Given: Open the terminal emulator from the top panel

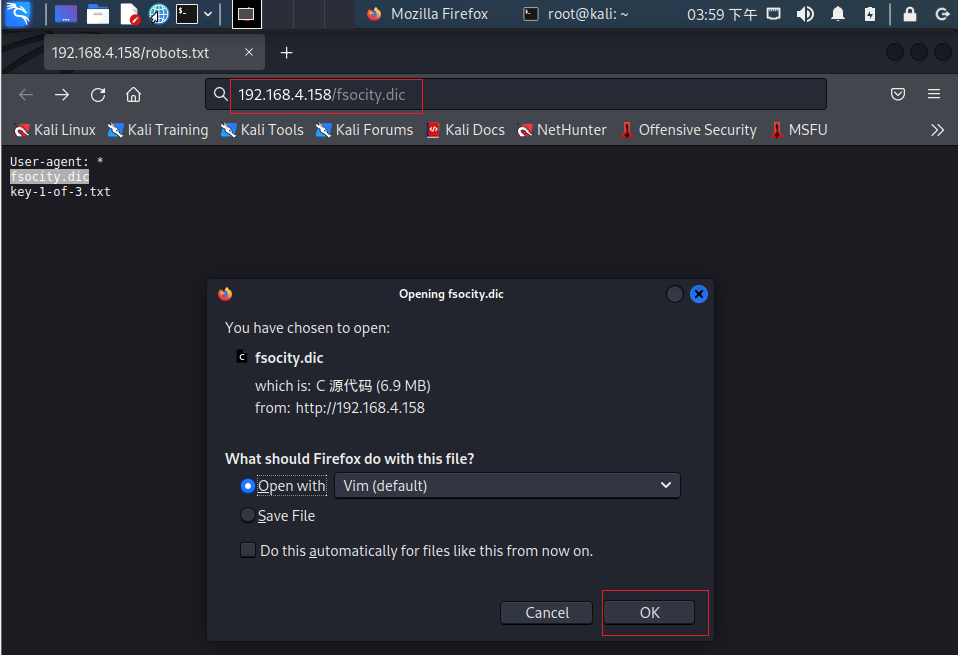Looking at the screenshot, I should pyautogui.click(x=186, y=14).
